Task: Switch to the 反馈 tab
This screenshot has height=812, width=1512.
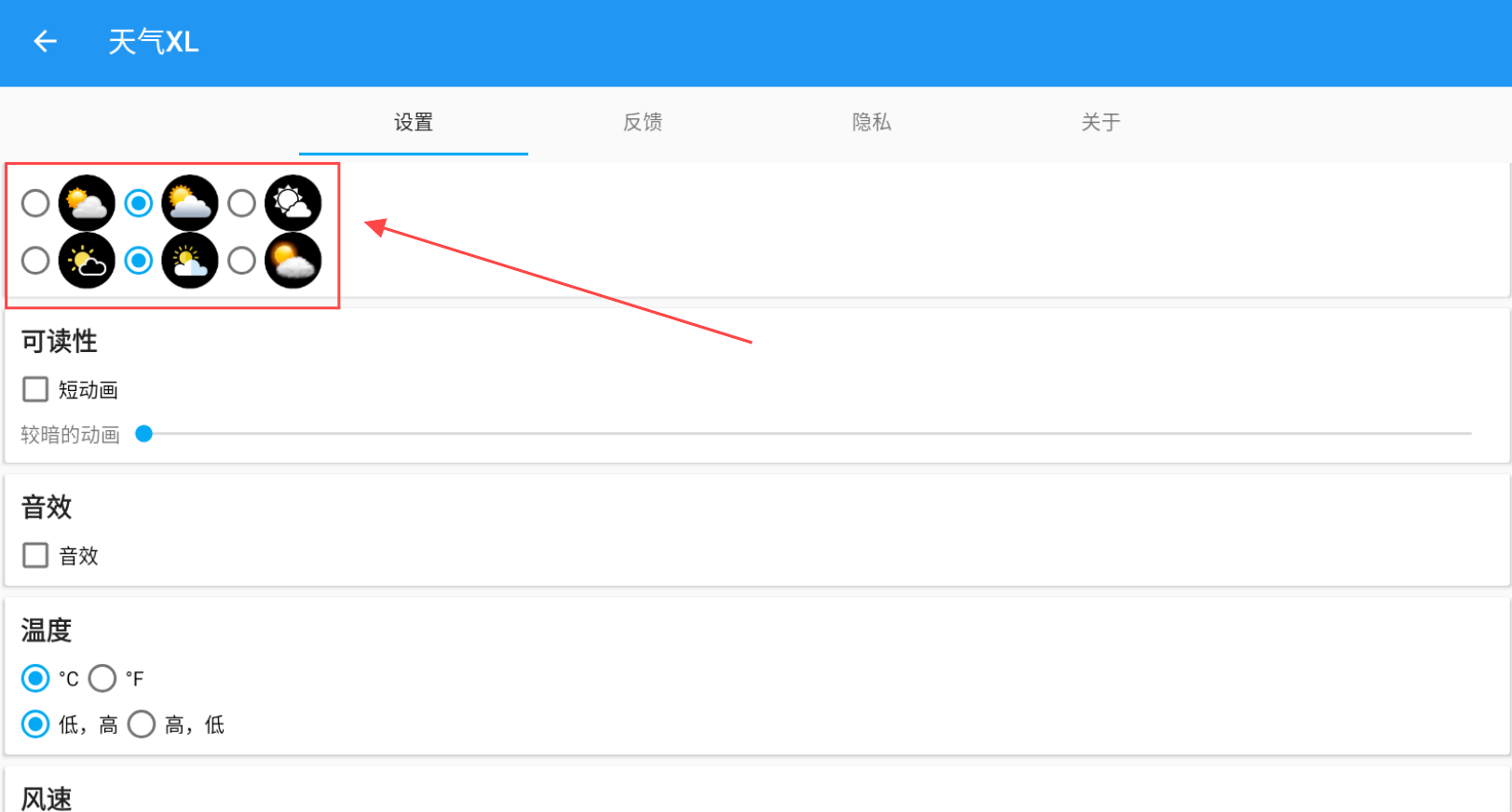Action: (x=643, y=122)
